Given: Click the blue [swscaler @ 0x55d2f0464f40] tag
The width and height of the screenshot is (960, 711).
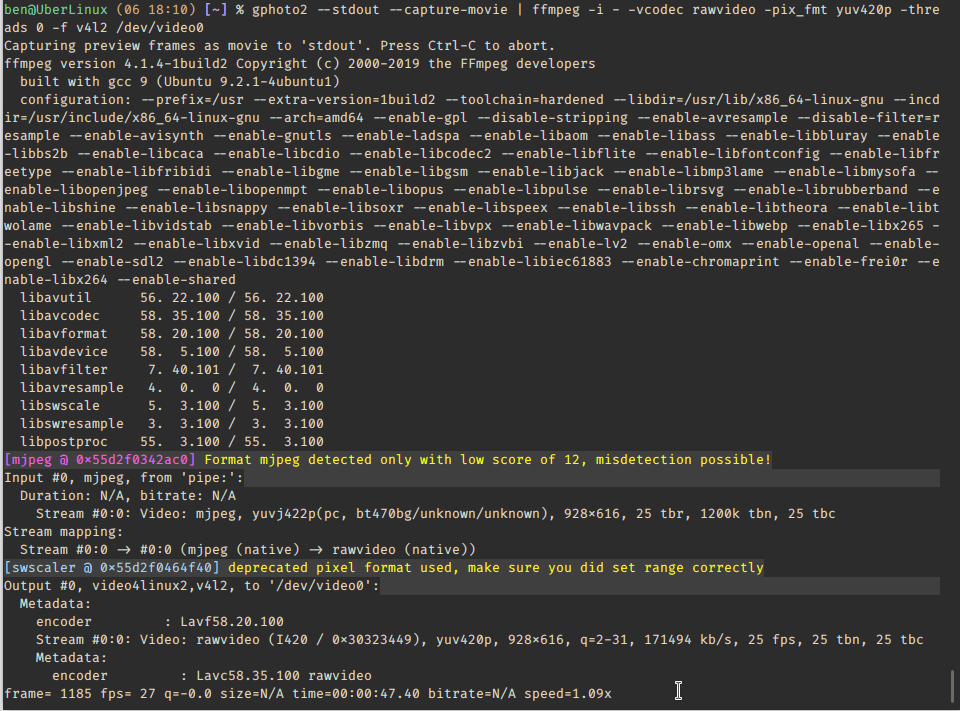Looking at the screenshot, I should (x=111, y=568).
